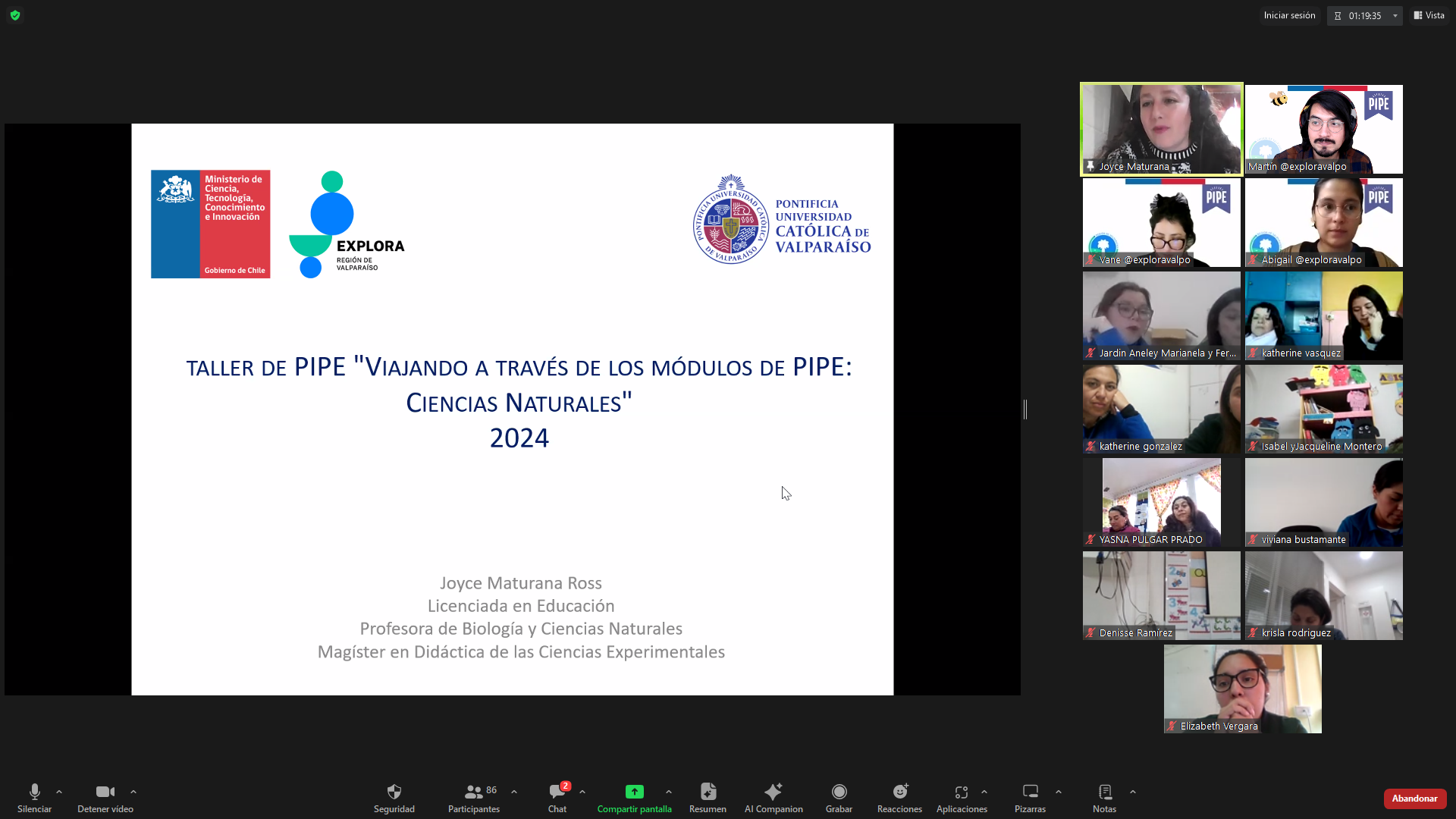Click Iniciar sesión button
The image size is (1456, 819).
click(x=1289, y=15)
